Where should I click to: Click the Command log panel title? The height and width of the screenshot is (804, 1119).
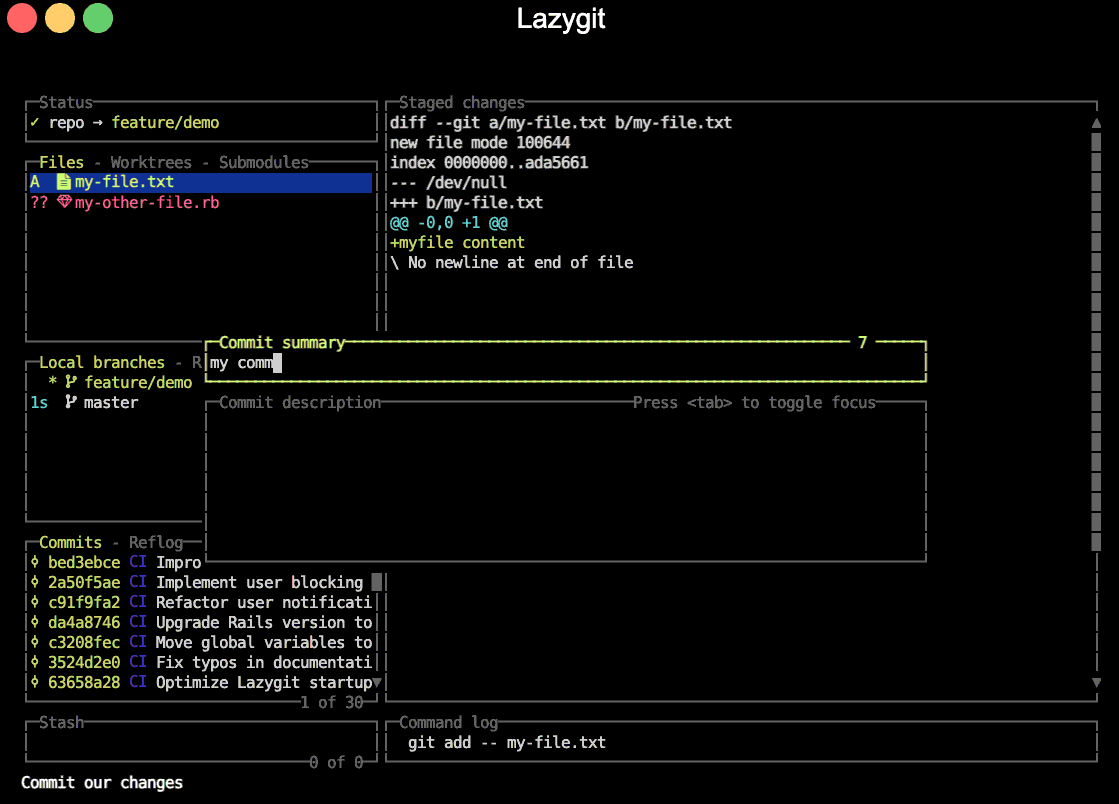coord(448,722)
